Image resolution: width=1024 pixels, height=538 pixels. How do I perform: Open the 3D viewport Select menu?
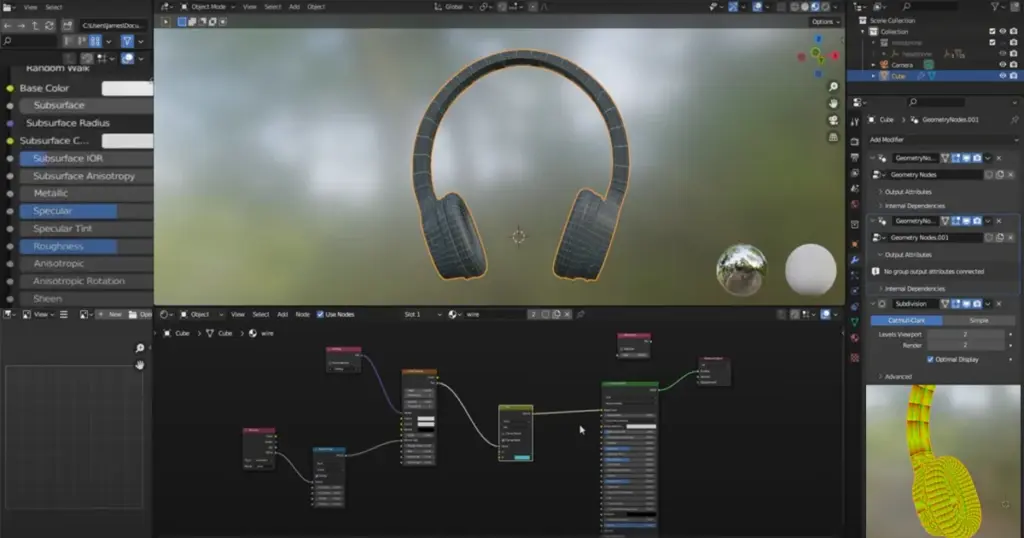pyautogui.click(x=272, y=7)
